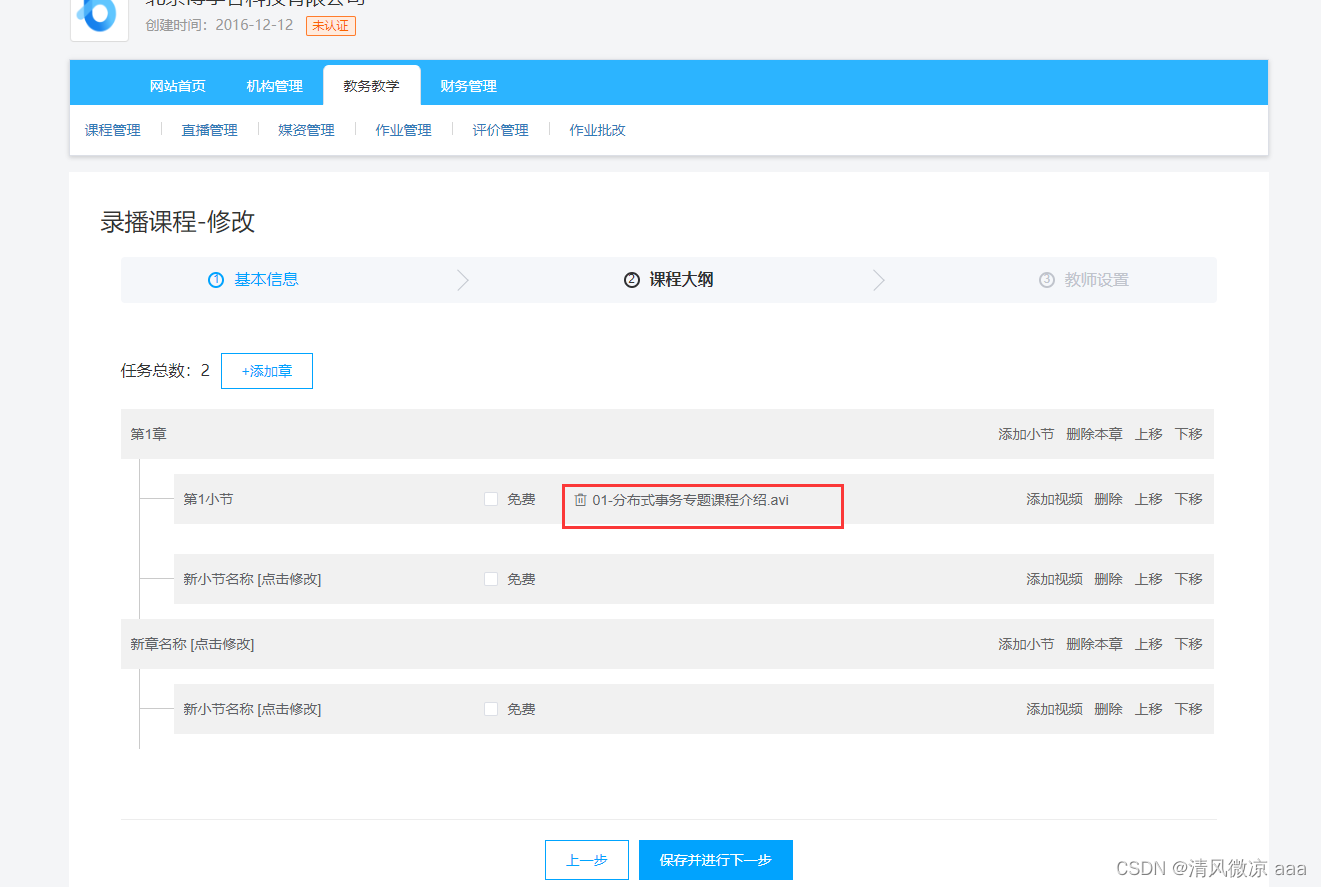
Task: Click the company logo at top left
Action: click(x=99, y=18)
